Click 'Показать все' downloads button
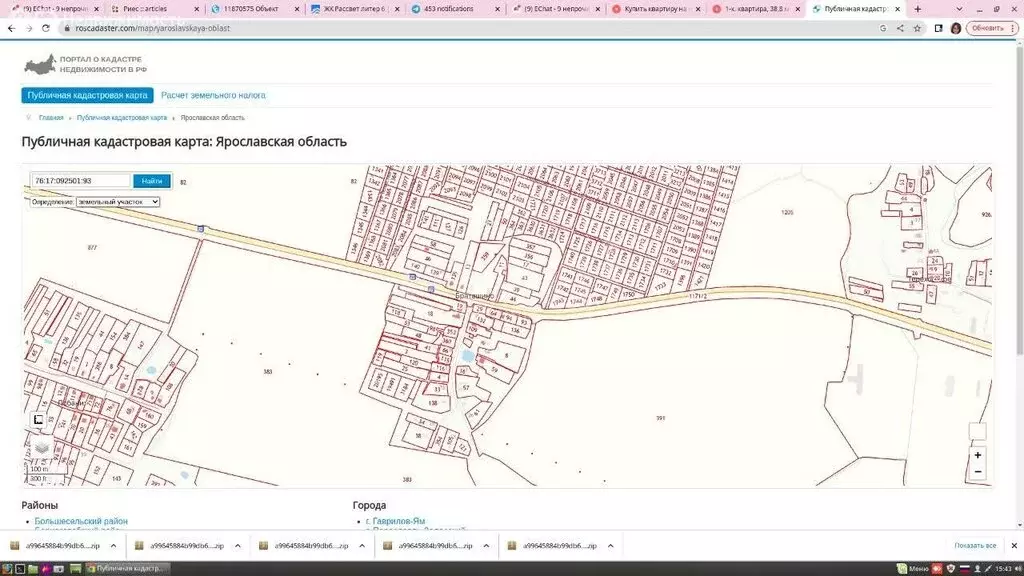 [x=975, y=545]
